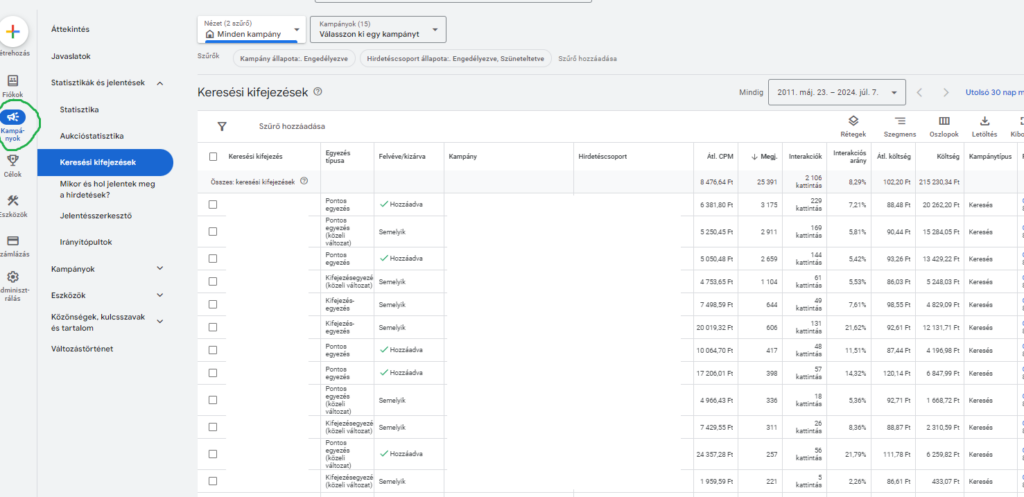Open the Adminisztrálás gear icon
Viewport: 1024px width, 497px height.
13,277
